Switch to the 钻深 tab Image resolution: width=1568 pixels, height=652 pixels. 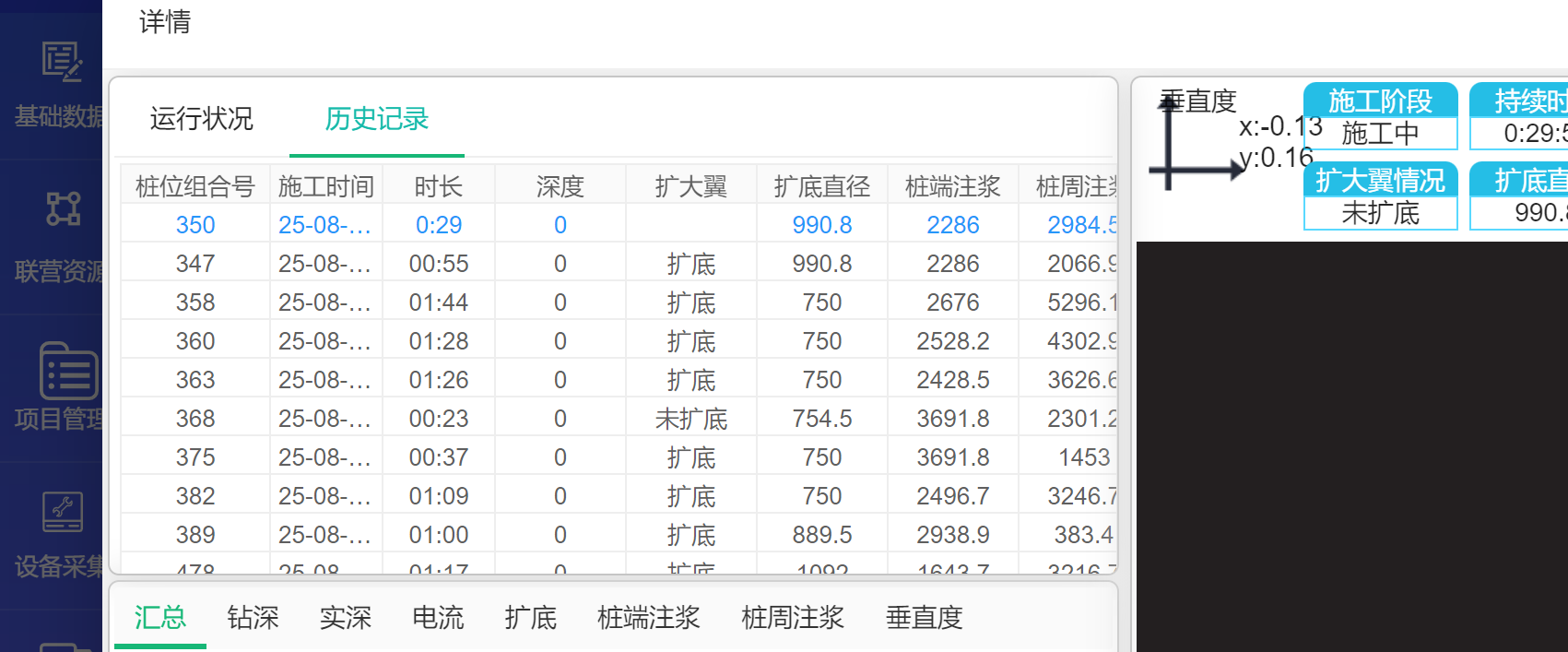tap(253, 617)
